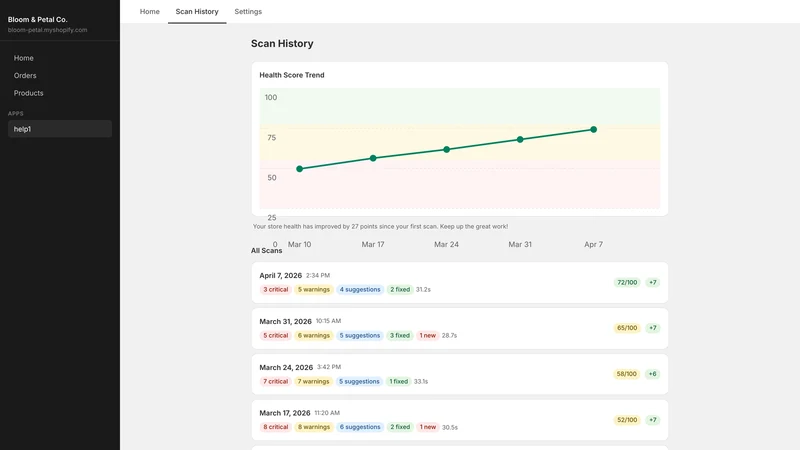Screen dimensions: 800x450
Task: Open the March 31, 2026 scan entry
Action: click(460, 329)
